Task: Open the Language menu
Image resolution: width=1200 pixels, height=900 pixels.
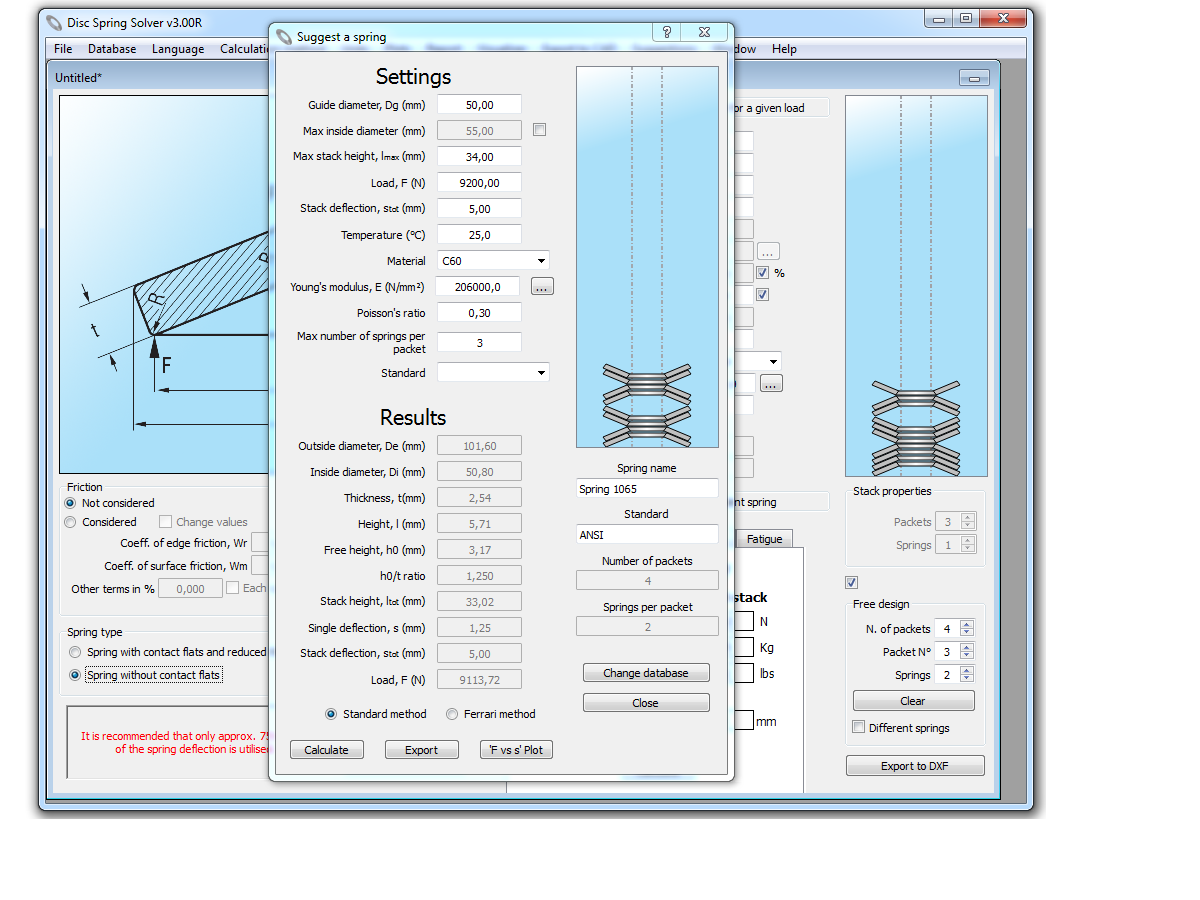Action: tap(178, 49)
